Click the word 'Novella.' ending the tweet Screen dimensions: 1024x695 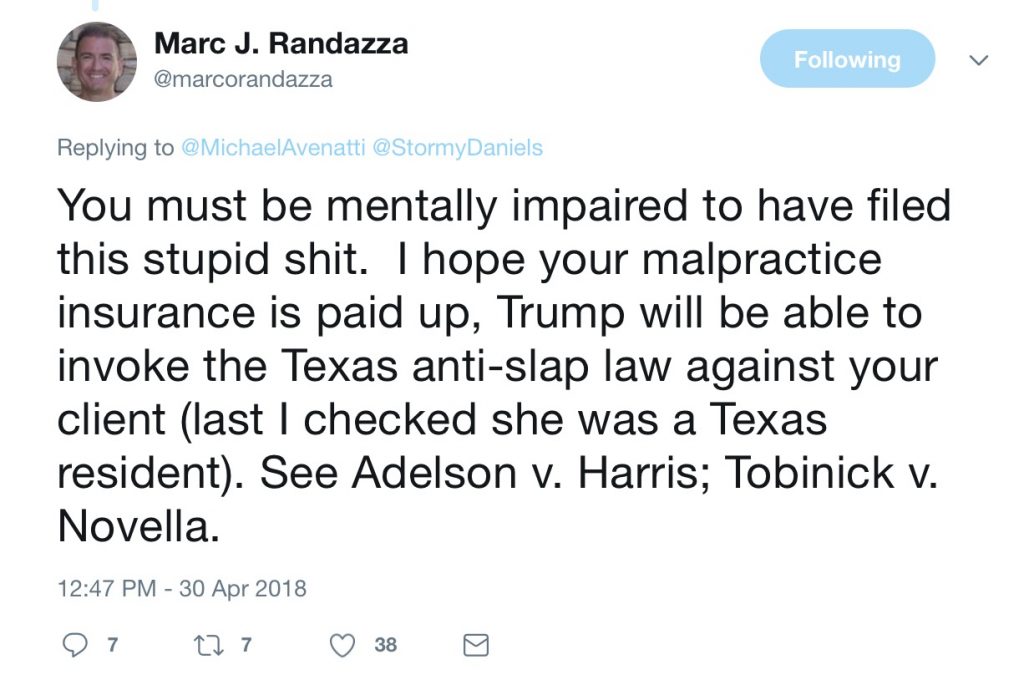click(138, 526)
